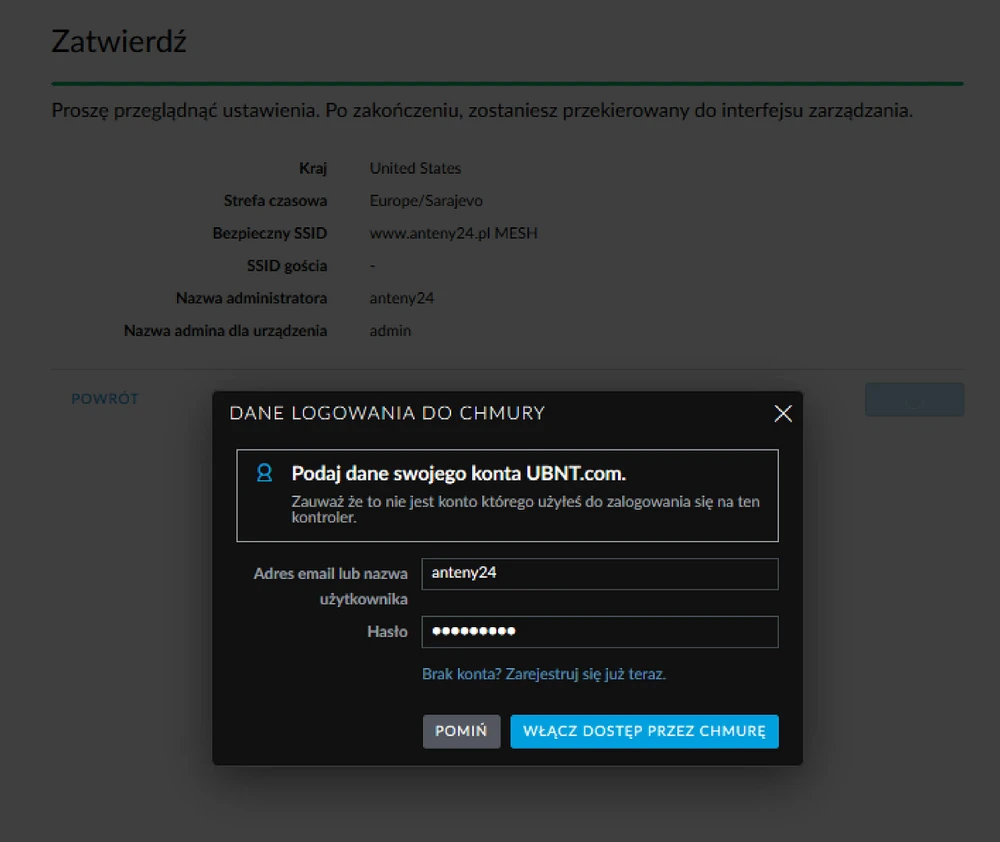The height and width of the screenshot is (842, 1000).
Task: Click the 'Adres email lub nazwa użytkownika' label
Action: click(330, 586)
